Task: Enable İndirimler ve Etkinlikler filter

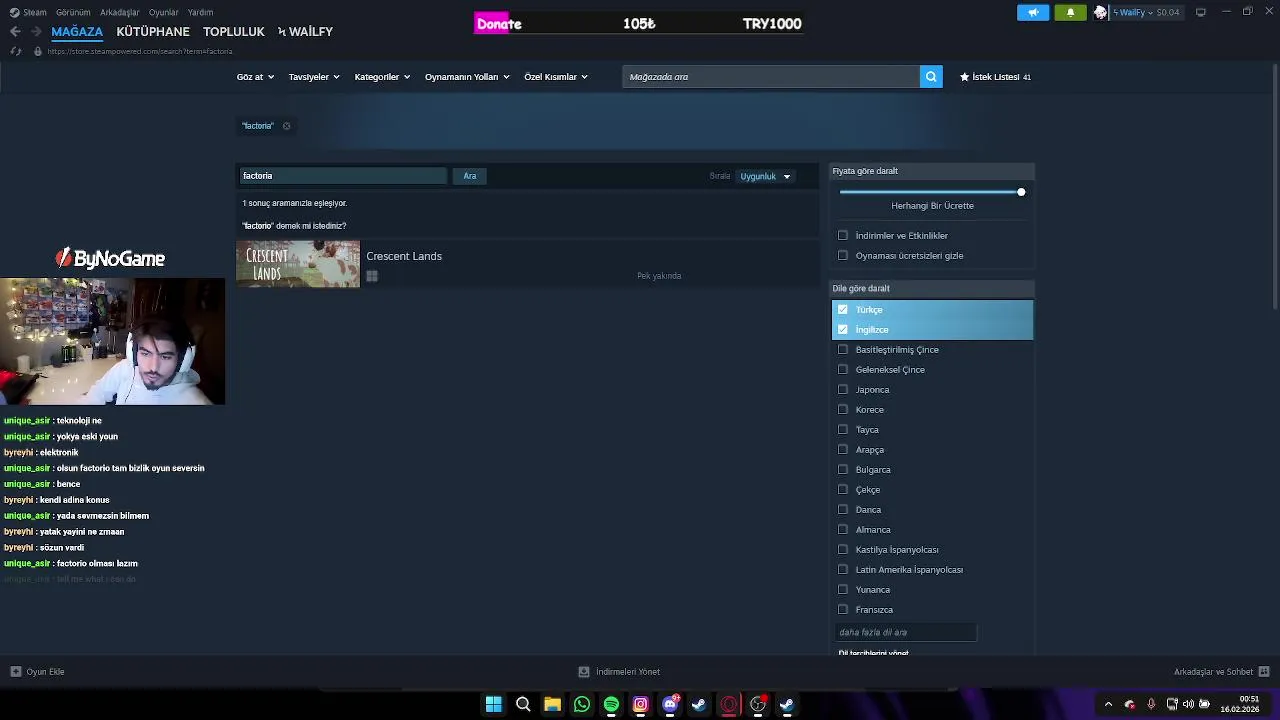Action: [x=843, y=236]
